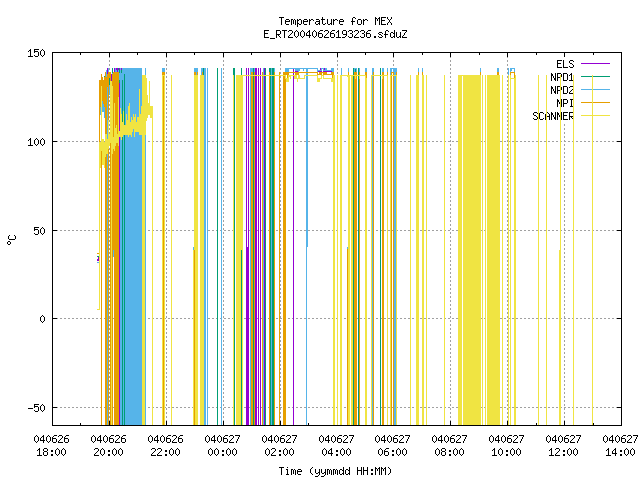Click the purple ELS legend line sample
Viewport: 640px width, 480px height.
pyautogui.click(x=595, y=64)
